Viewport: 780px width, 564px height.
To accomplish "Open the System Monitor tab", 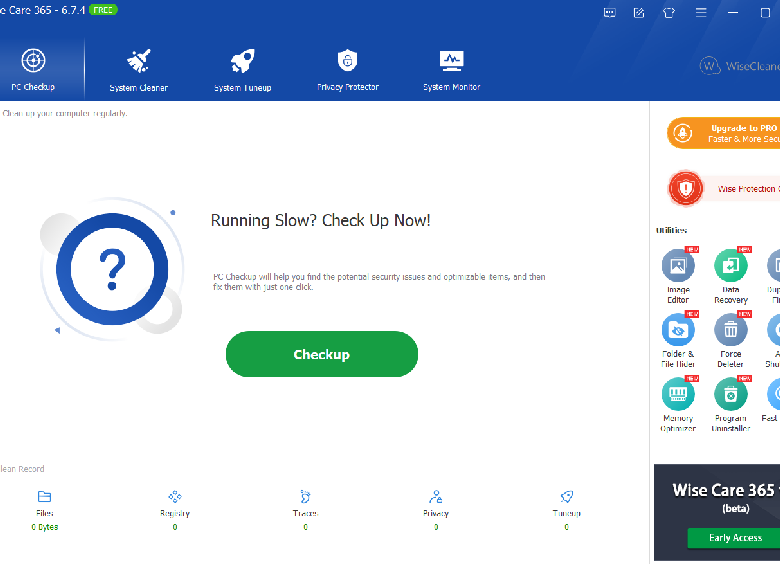I will (x=452, y=71).
